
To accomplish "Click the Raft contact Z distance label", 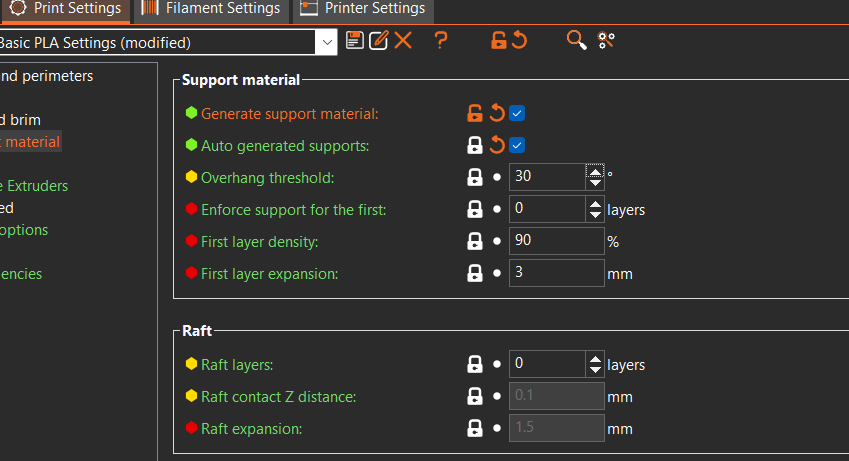I will tap(279, 397).
